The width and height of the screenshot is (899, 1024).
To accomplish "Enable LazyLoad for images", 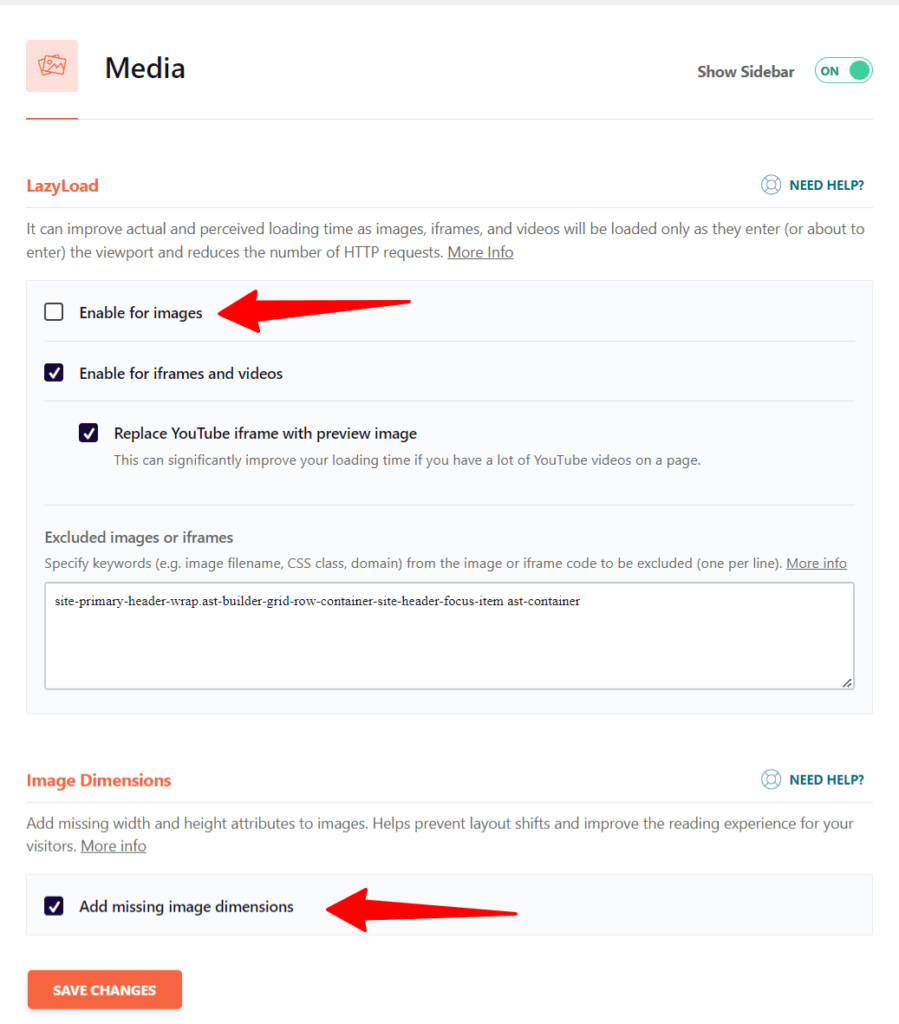I will [53, 311].
